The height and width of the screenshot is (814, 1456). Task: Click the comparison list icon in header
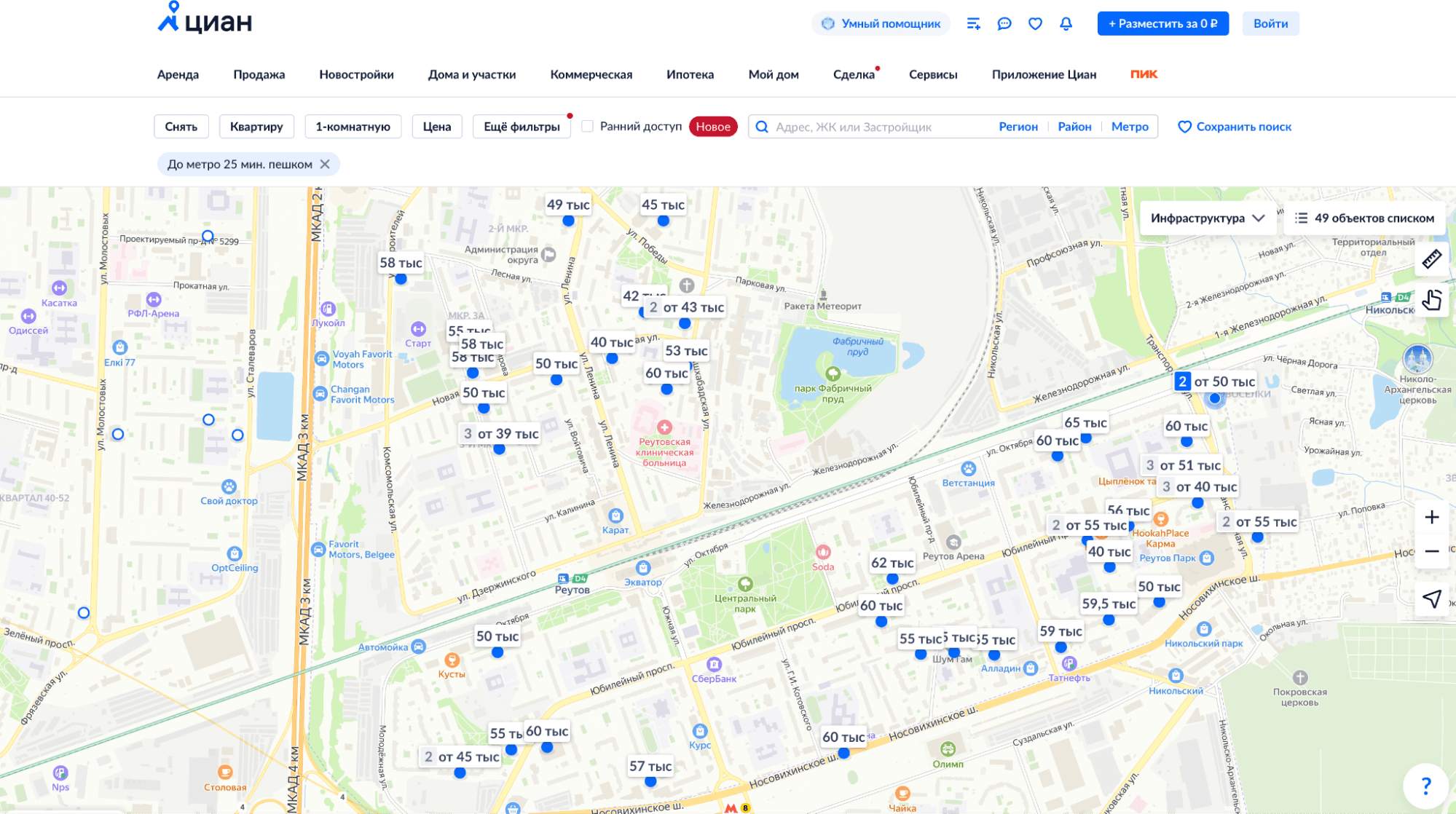[x=973, y=24]
